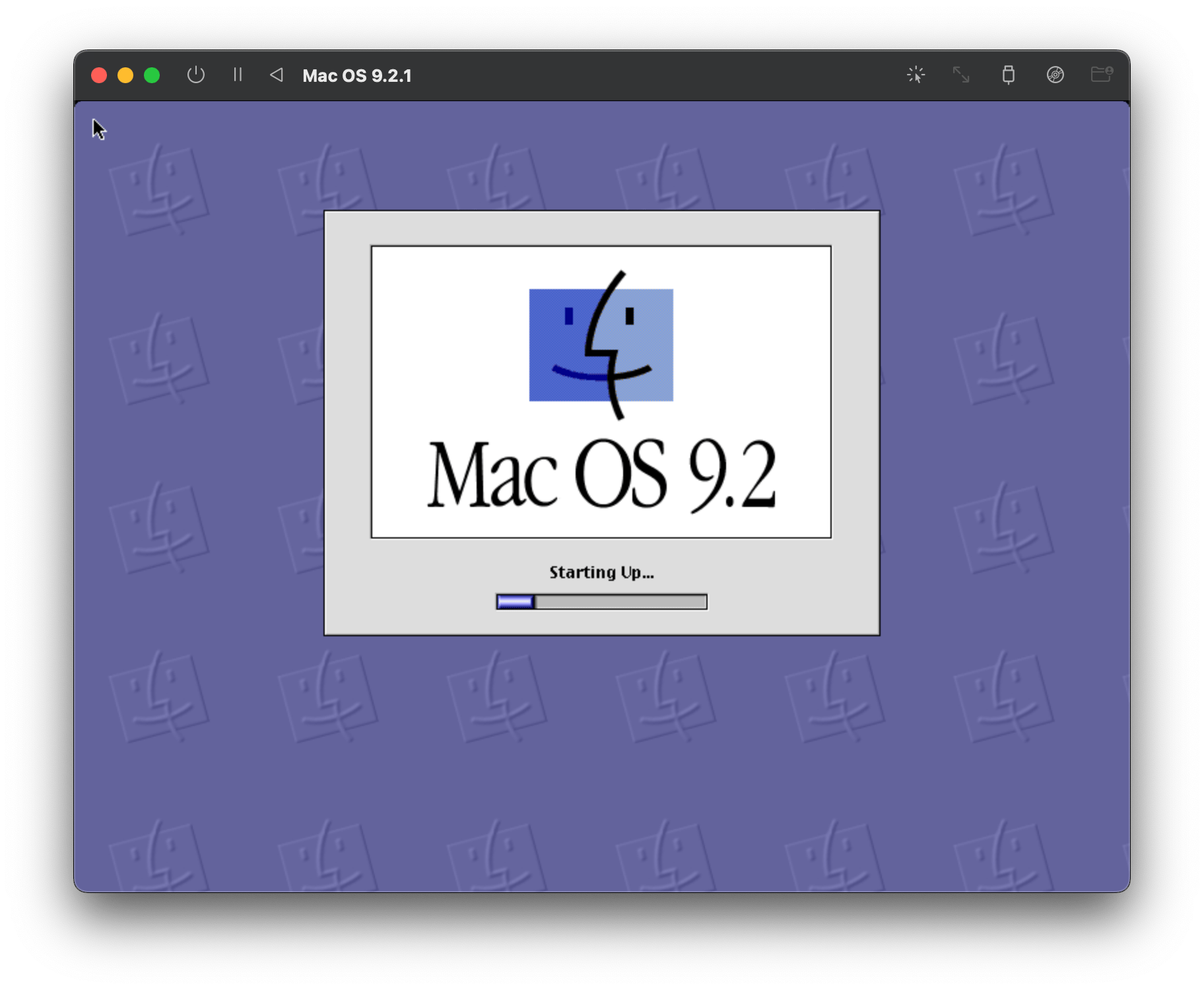Toggle mouse cursor capture
The width and height of the screenshot is (1204, 990).
[916, 75]
